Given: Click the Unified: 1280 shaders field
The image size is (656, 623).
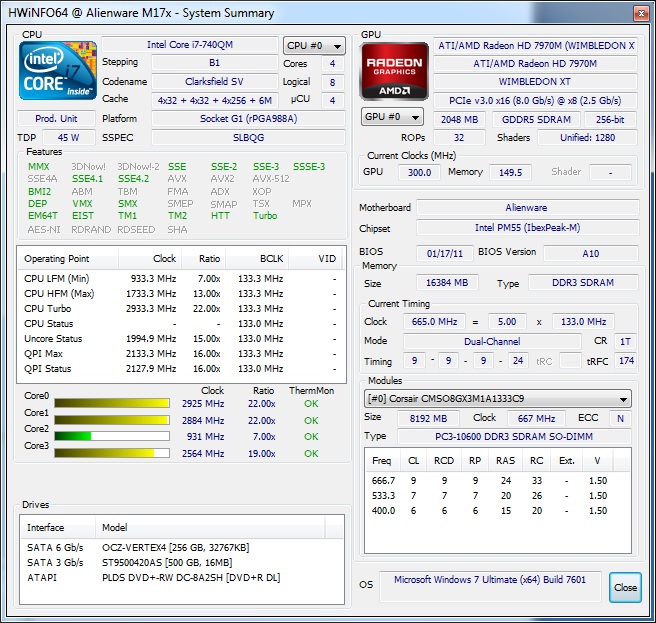Looking at the screenshot, I should point(587,138).
